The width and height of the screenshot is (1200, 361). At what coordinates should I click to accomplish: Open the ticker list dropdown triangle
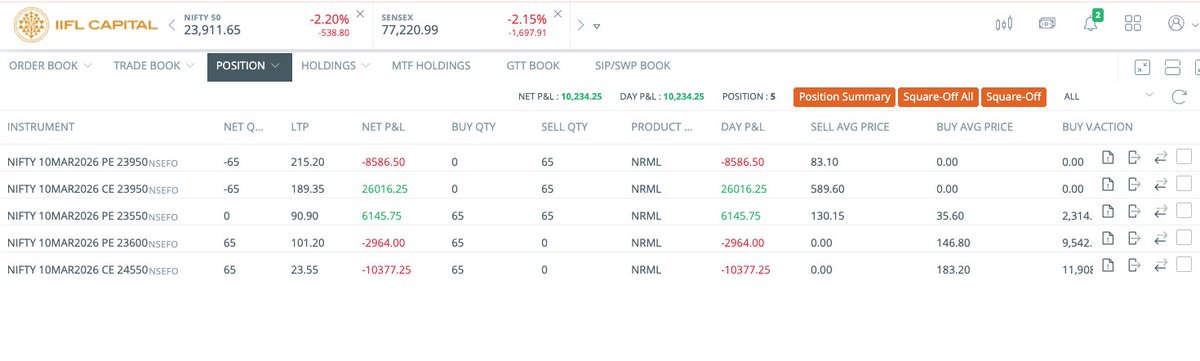(596, 26)
